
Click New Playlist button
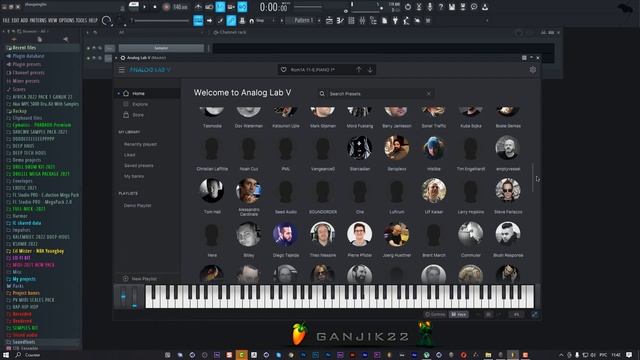140,279
